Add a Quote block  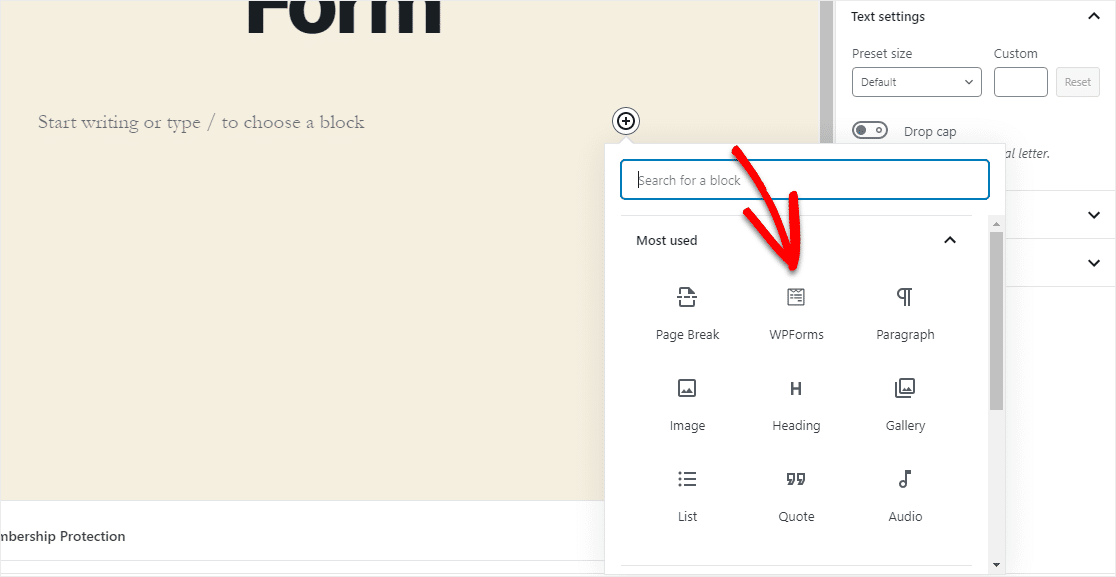(796, 495)
